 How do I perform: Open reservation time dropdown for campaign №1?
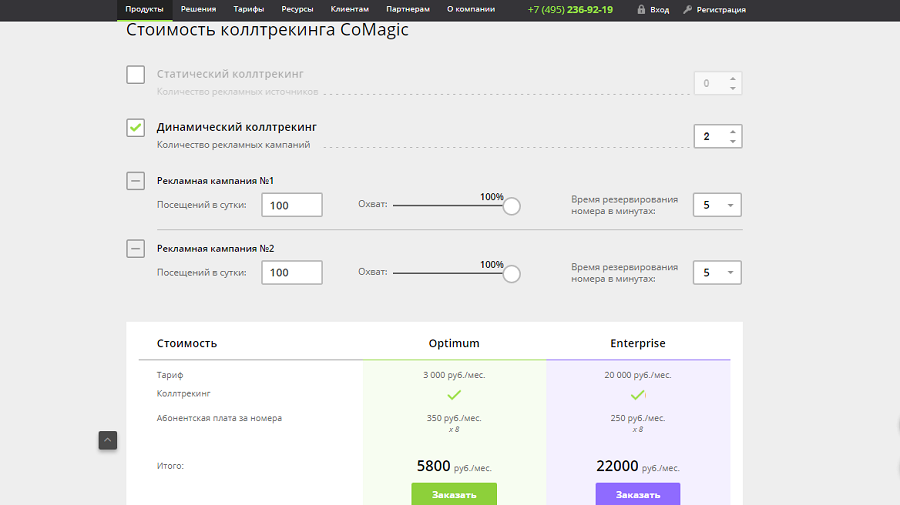pyautogui.click(x=717, y=205)
